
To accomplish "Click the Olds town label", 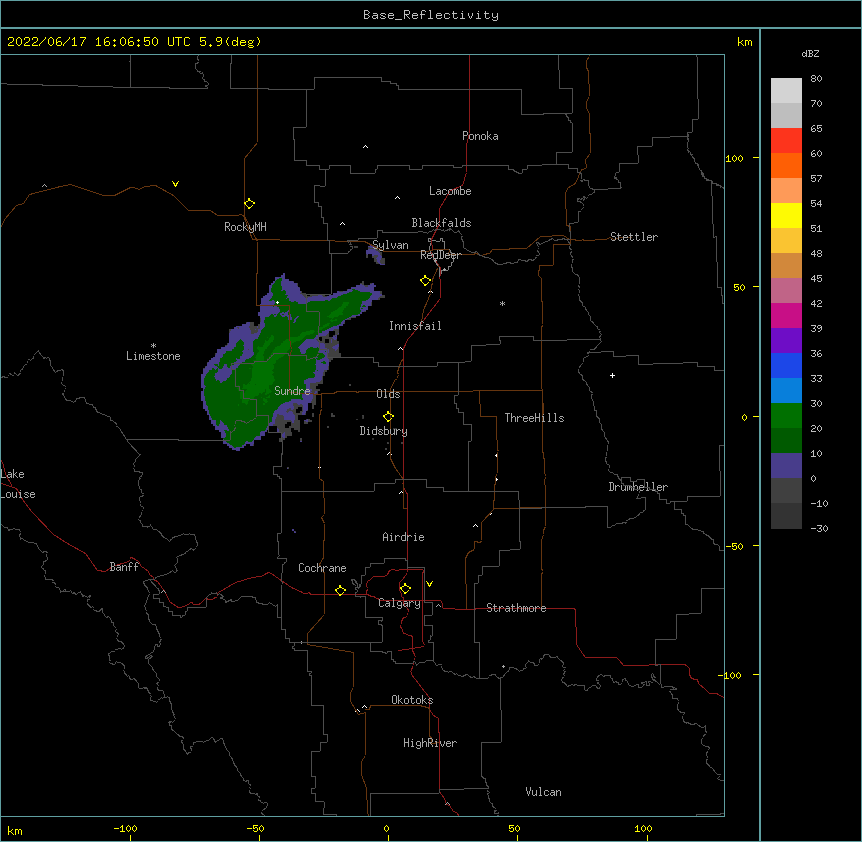I will click(388, 394).
